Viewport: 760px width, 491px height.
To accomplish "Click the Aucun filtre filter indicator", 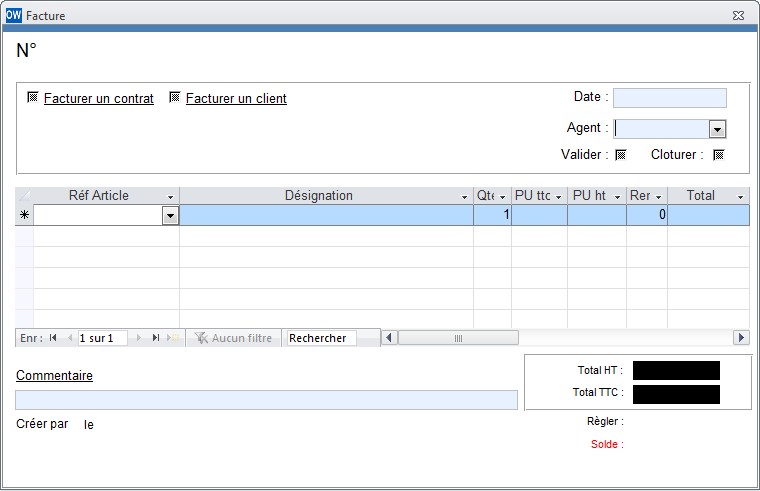I will [233, 338].
